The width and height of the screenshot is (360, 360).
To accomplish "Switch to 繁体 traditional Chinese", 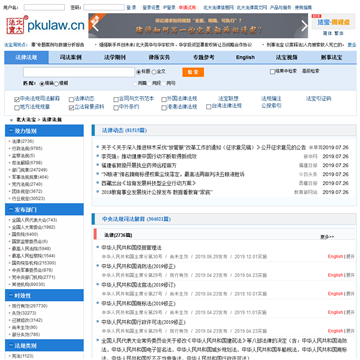I will [x=339, y=33].
